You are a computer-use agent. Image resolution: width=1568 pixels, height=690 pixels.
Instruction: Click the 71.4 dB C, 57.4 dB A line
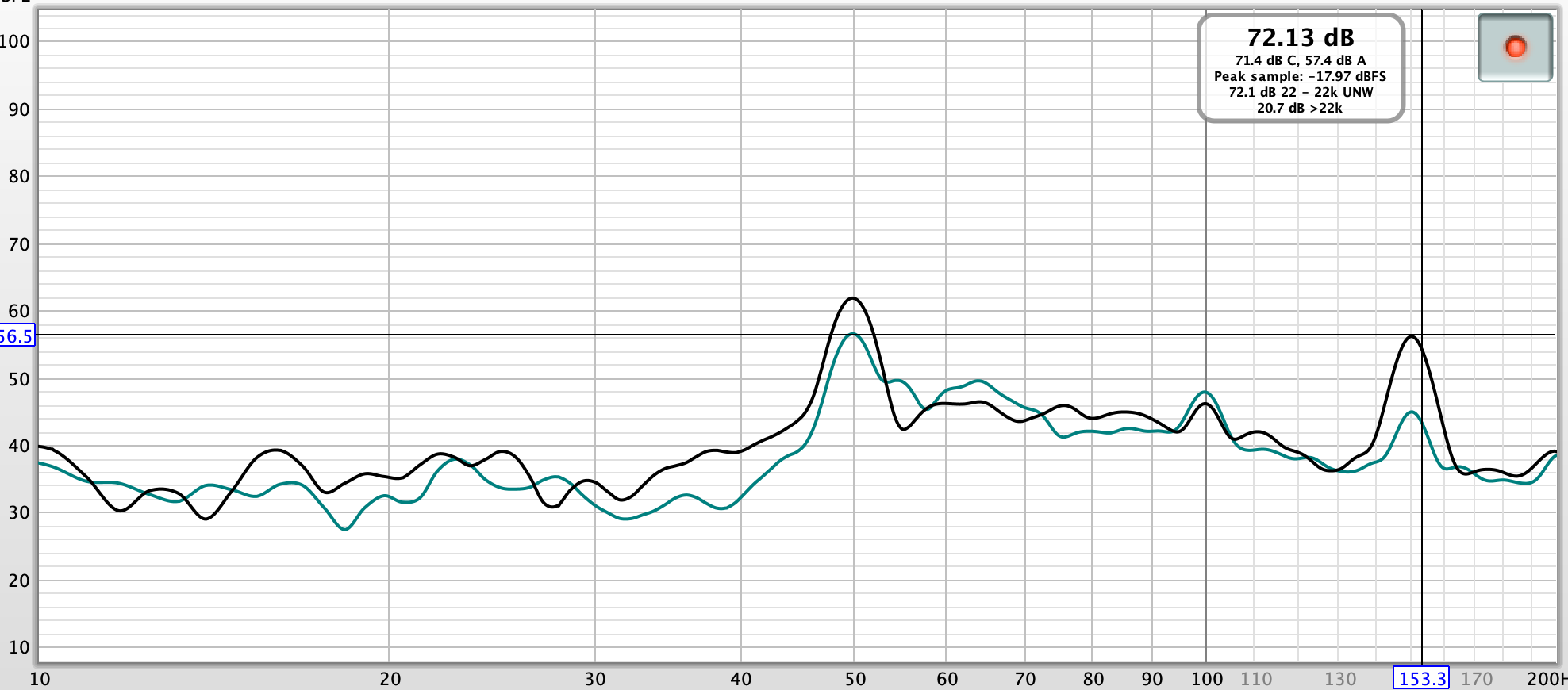(1300, 60)
